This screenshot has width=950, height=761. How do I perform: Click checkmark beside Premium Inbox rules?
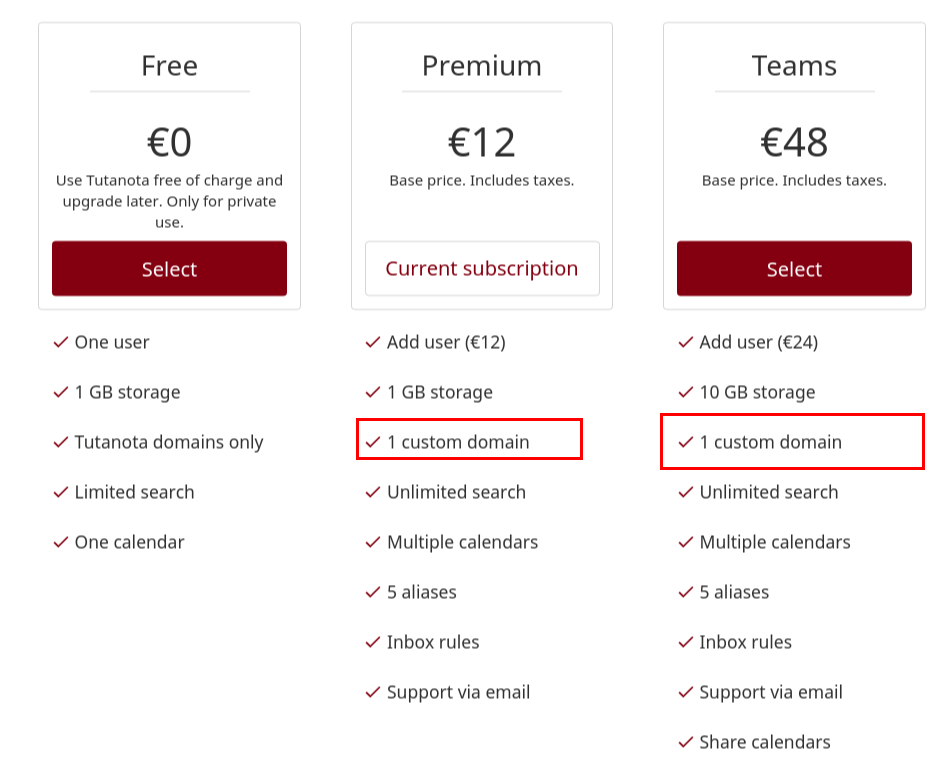(x=373, y=642)
